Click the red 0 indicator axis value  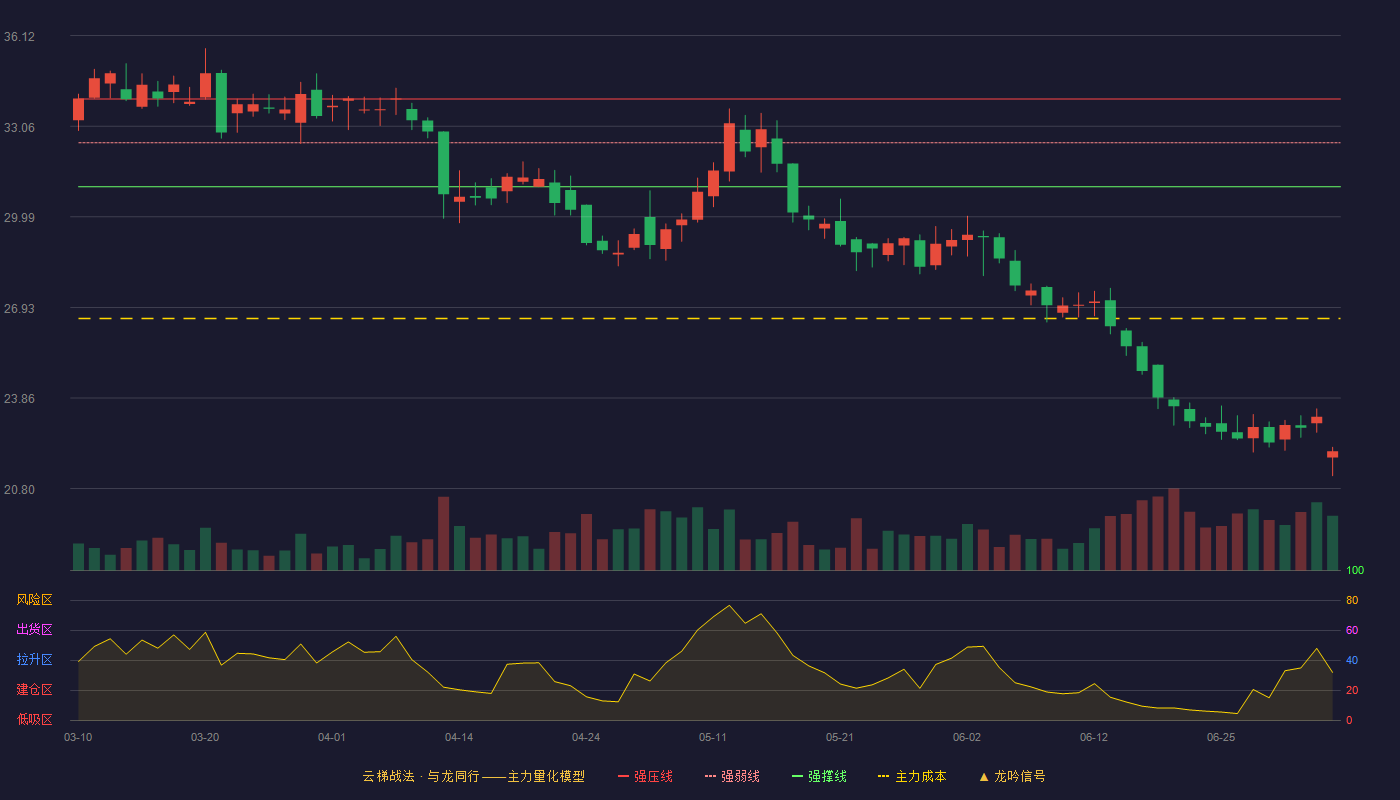tap(1349, 720)
